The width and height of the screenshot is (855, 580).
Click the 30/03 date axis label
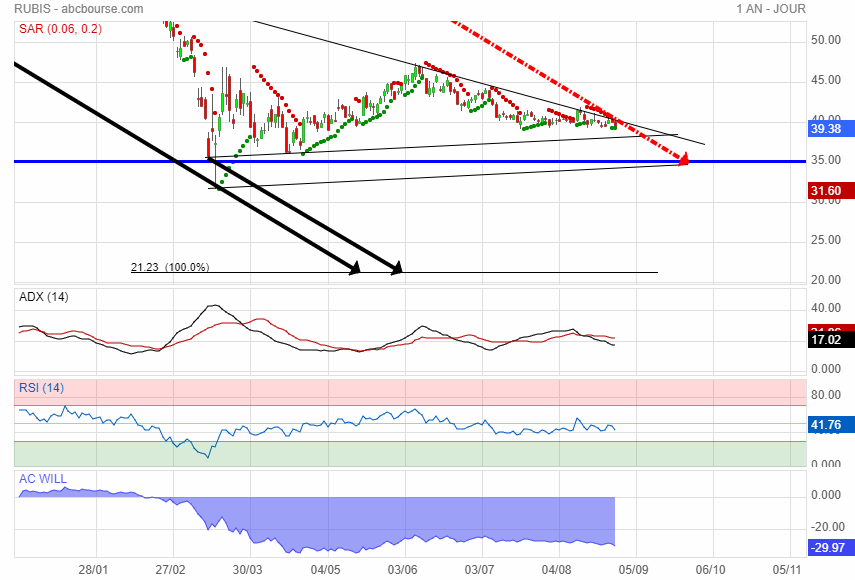tap(248, 570)
